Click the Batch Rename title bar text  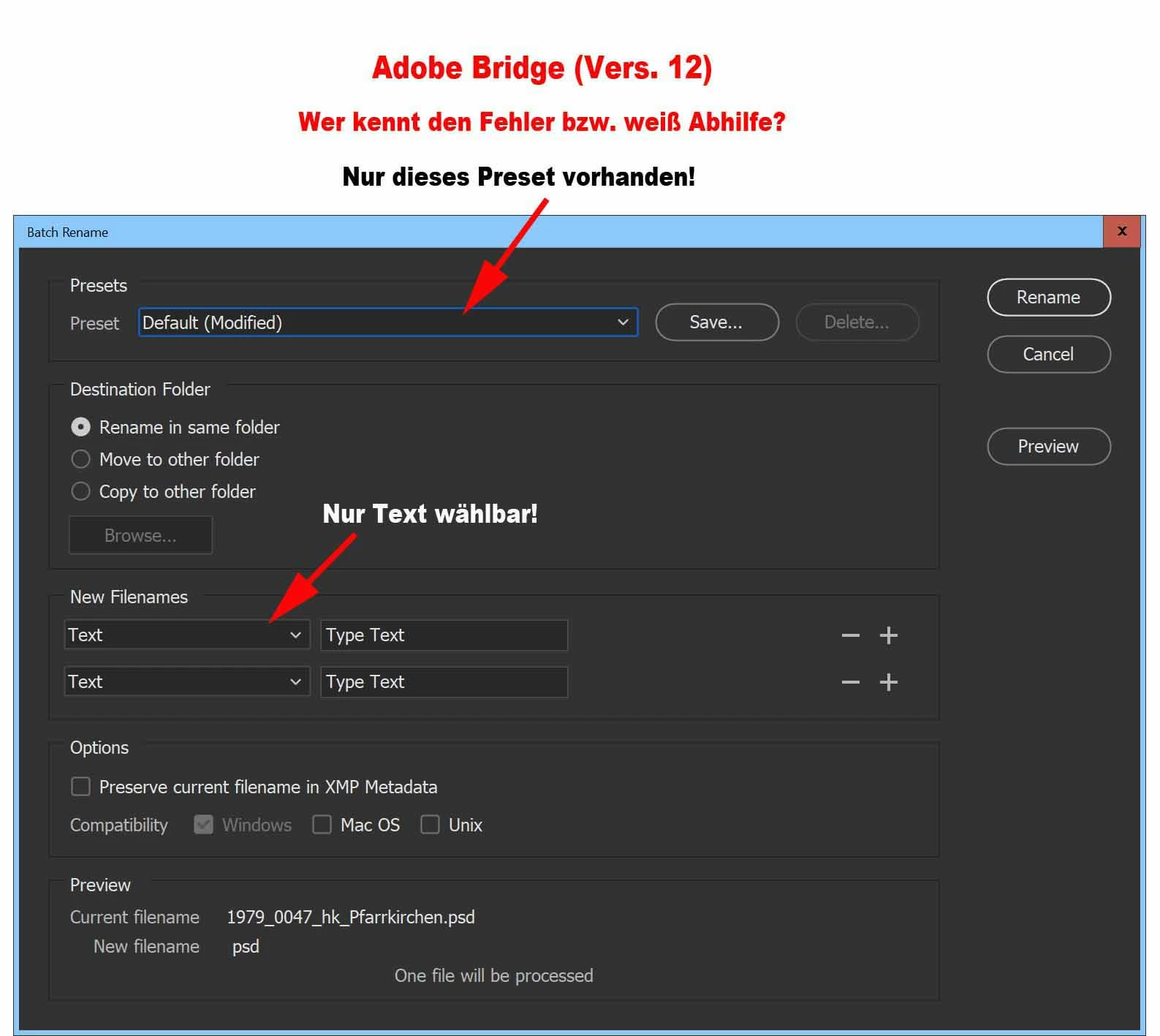click(67, 232)
